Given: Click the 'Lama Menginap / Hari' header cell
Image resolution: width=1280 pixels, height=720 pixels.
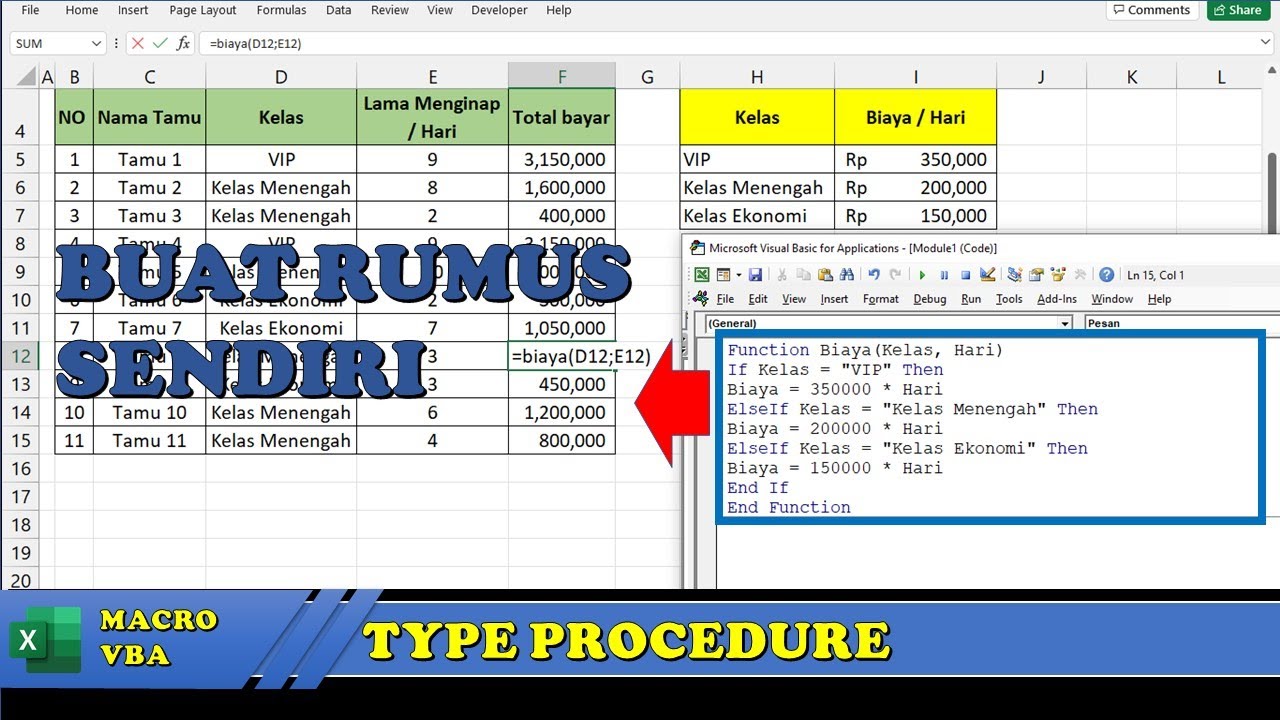Looking at the screenshot, I should [432, 117].
